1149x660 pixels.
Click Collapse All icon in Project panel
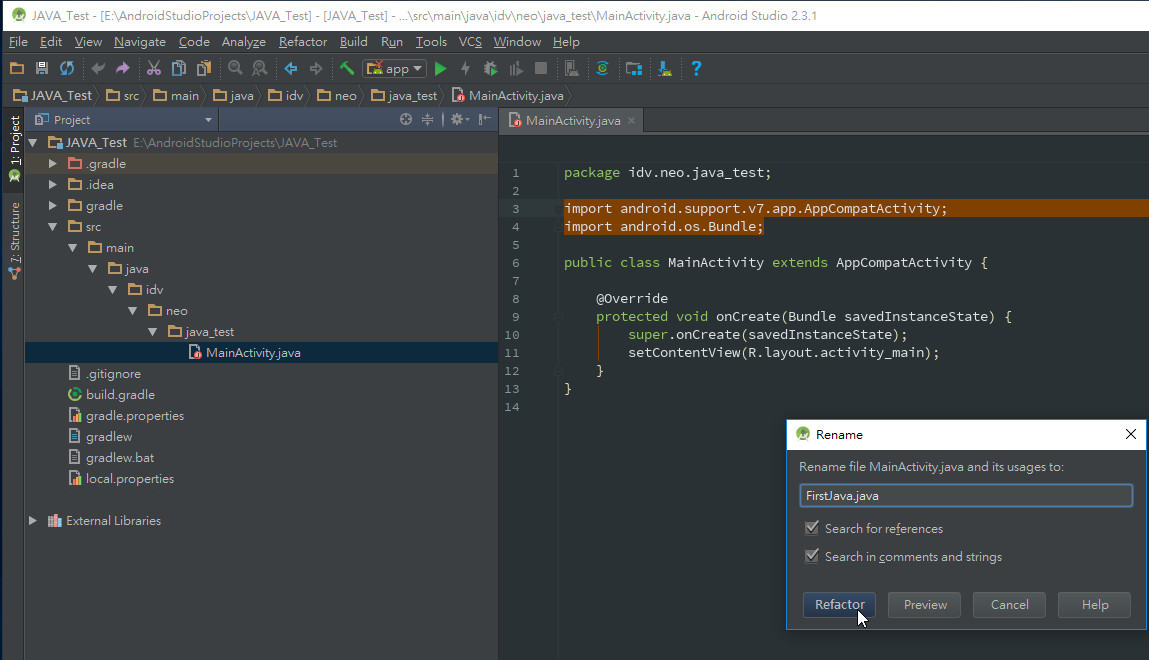[x=427, y=119]
